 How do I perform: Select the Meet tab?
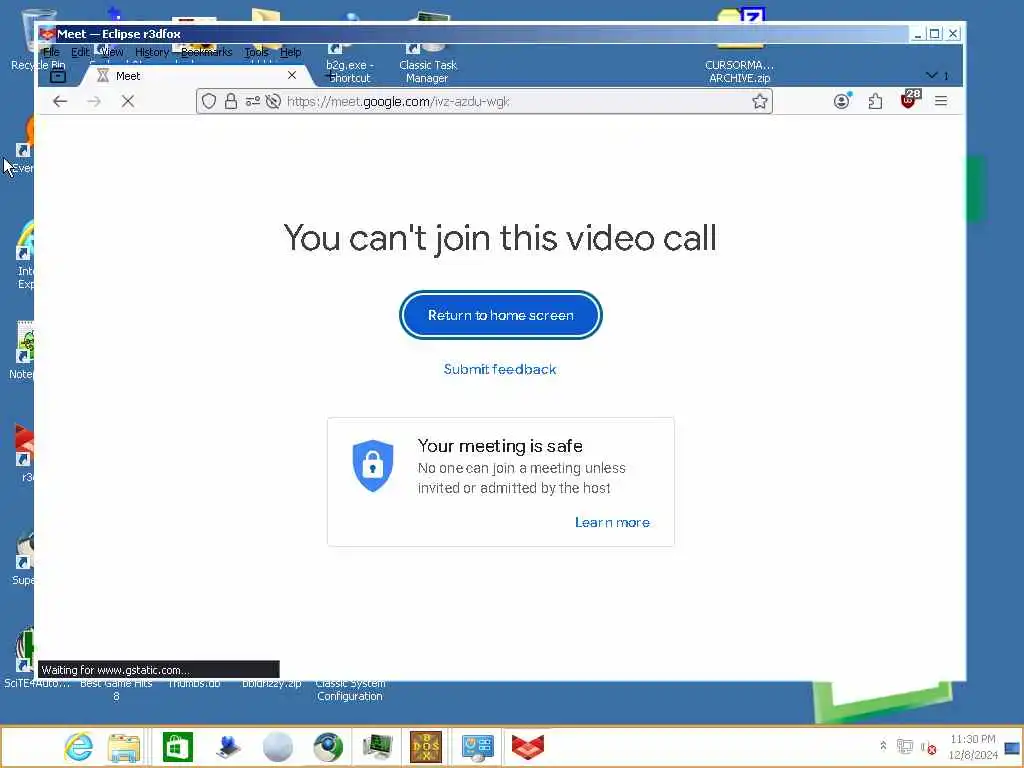coord(196,76)
